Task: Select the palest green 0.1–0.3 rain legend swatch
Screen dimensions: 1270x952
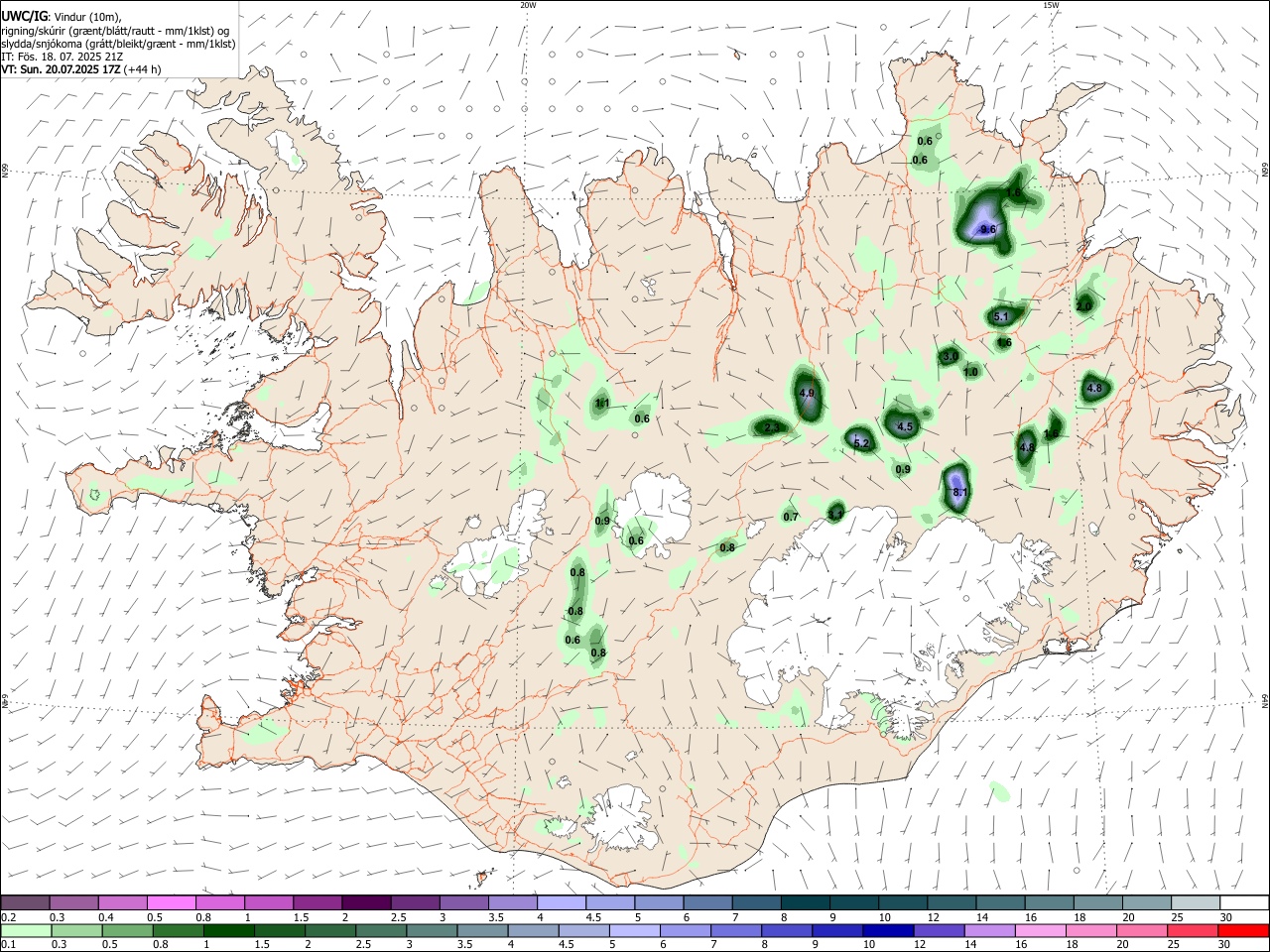Action: point(25,931)
